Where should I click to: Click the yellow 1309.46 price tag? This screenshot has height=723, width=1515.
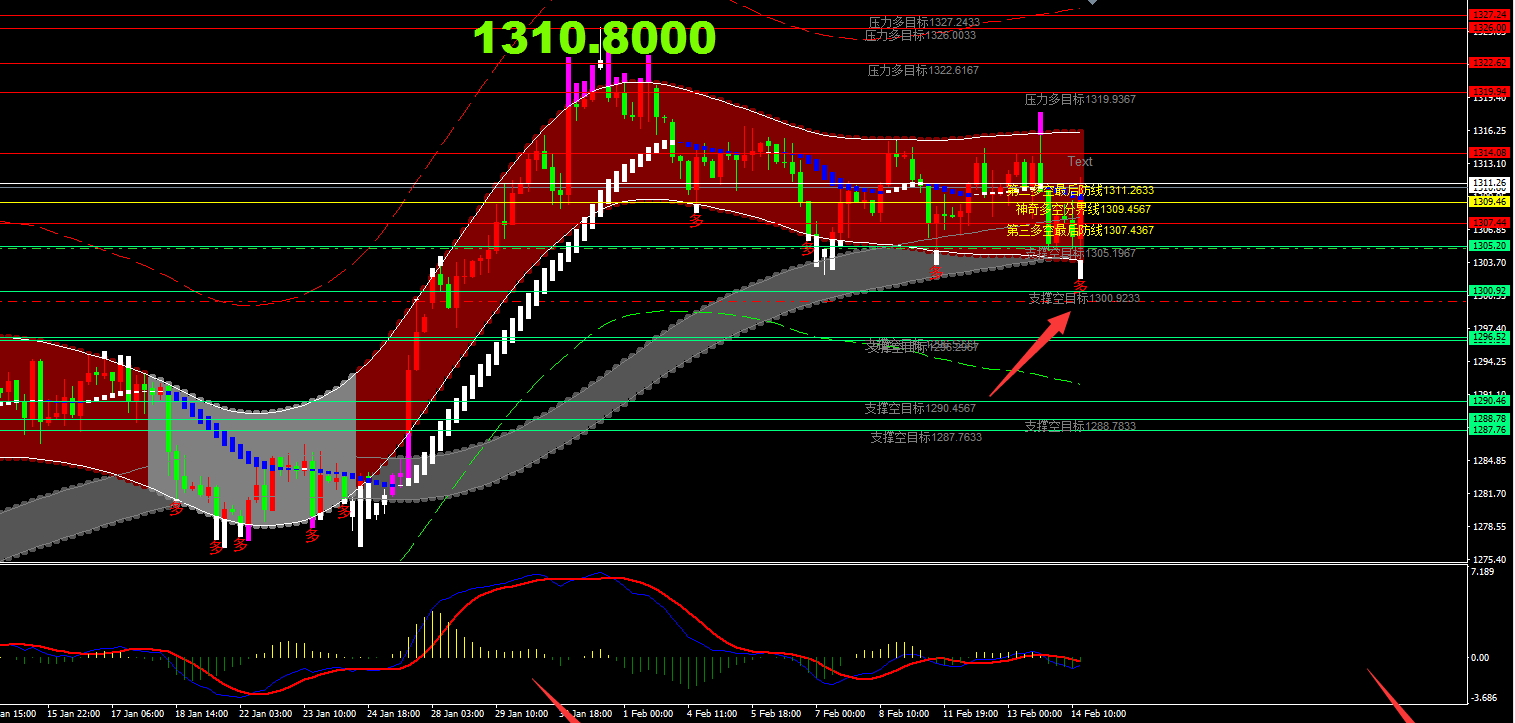1489,202
